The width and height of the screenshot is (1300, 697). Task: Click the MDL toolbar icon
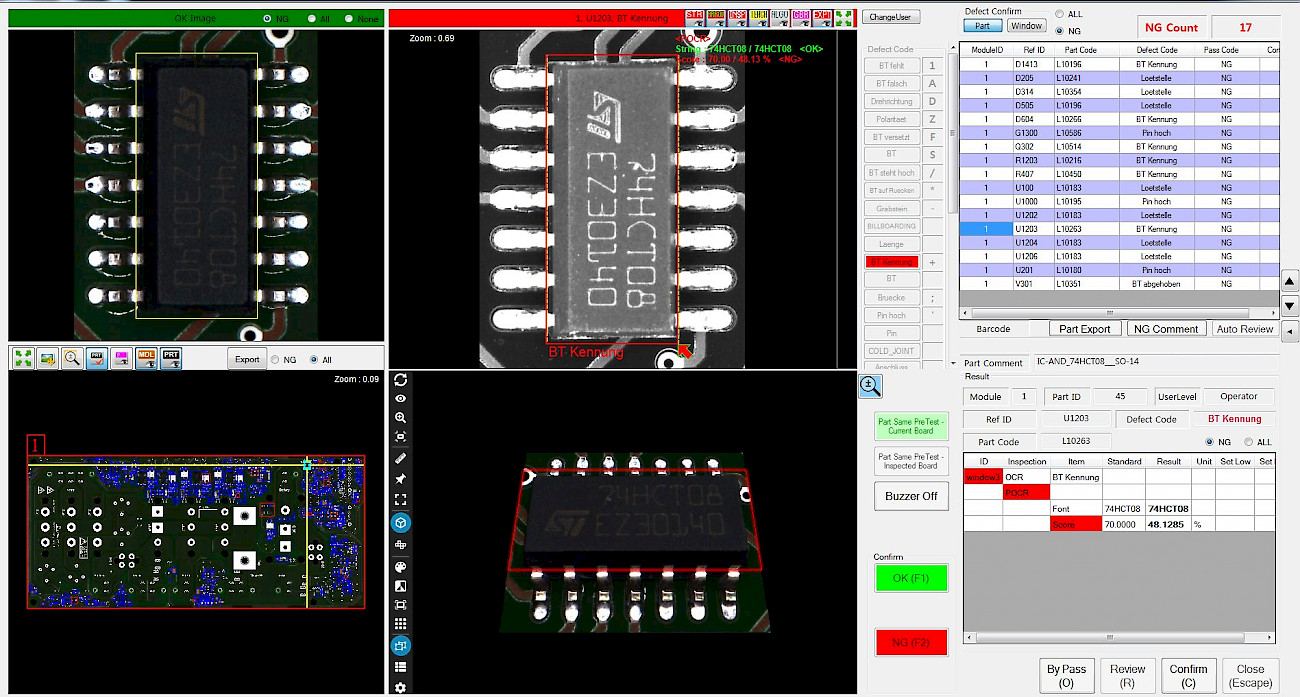147,359
